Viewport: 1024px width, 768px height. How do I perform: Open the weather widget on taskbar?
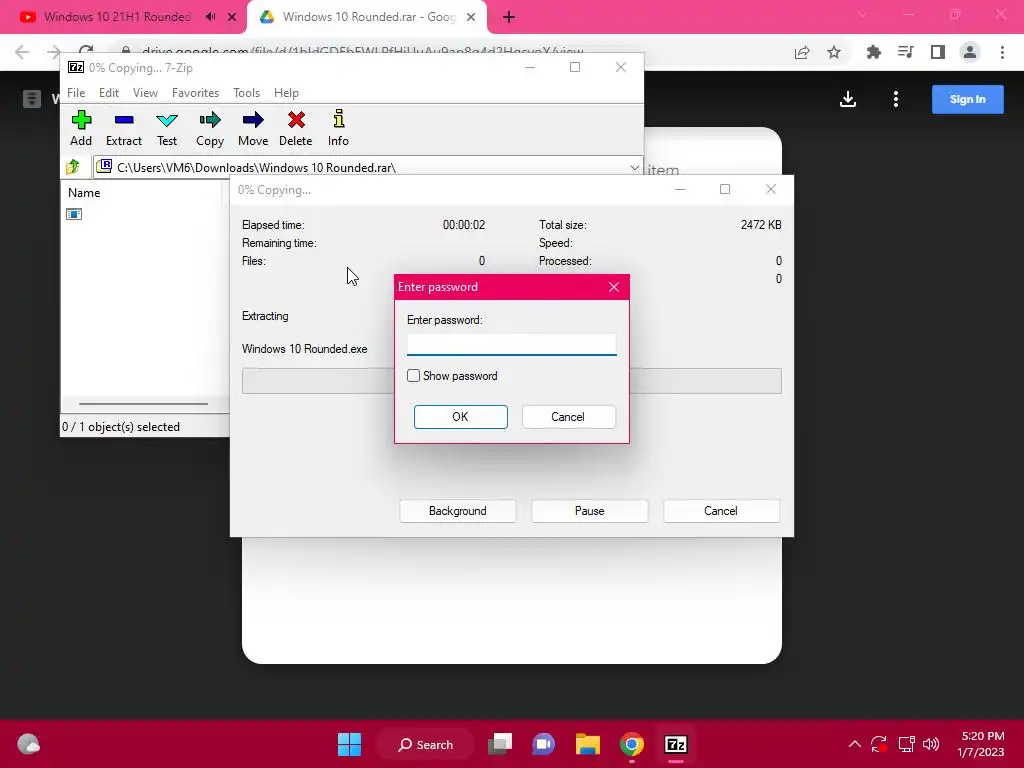pos(28,744)
